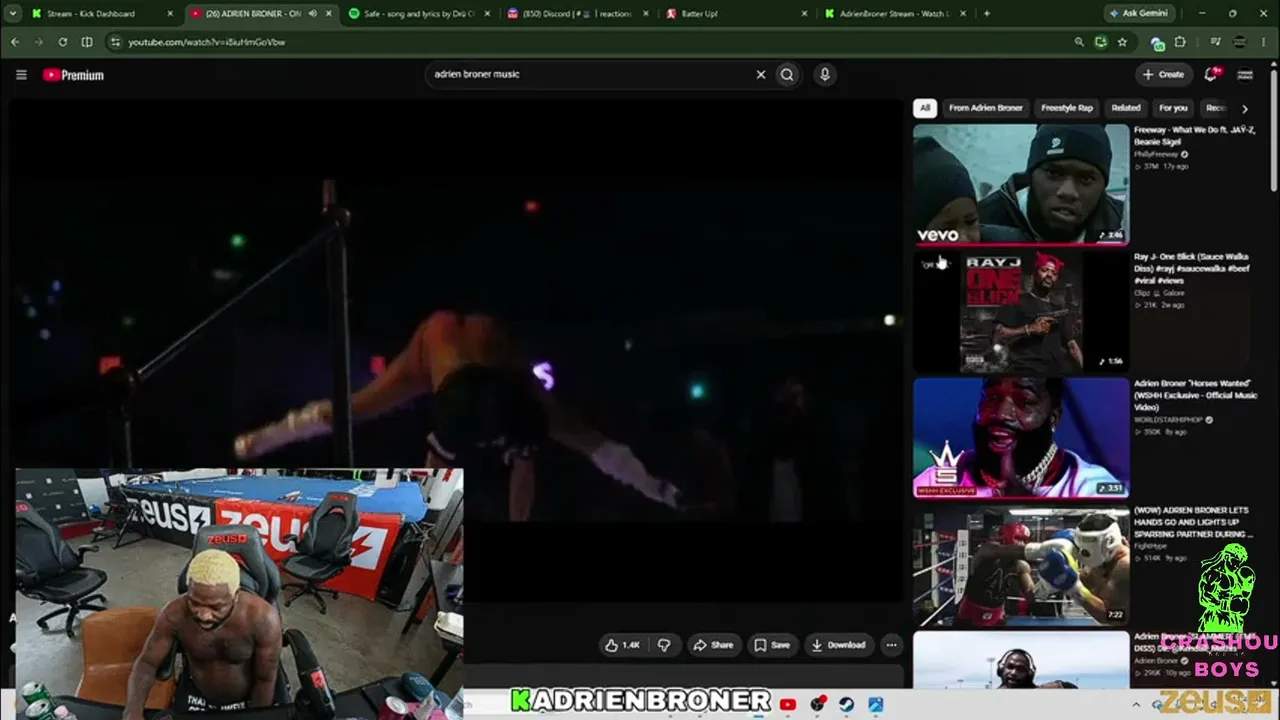Image resolution: width=1280 pixels, height=720 pixels.
Task: Bookmark this page with the star
Action: click(1122, 42)
